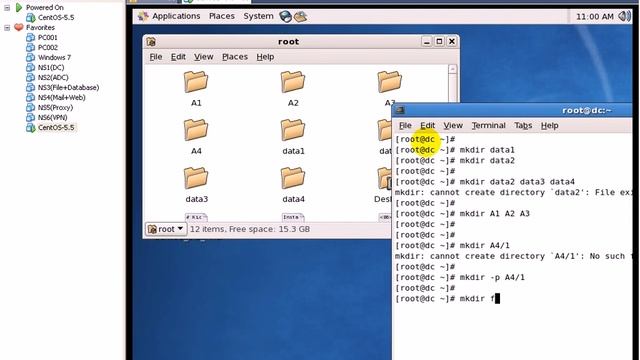This screenshot has width=640, height=360.
Task: Select the data4 folder icon
Action: [x=293, y=178]
